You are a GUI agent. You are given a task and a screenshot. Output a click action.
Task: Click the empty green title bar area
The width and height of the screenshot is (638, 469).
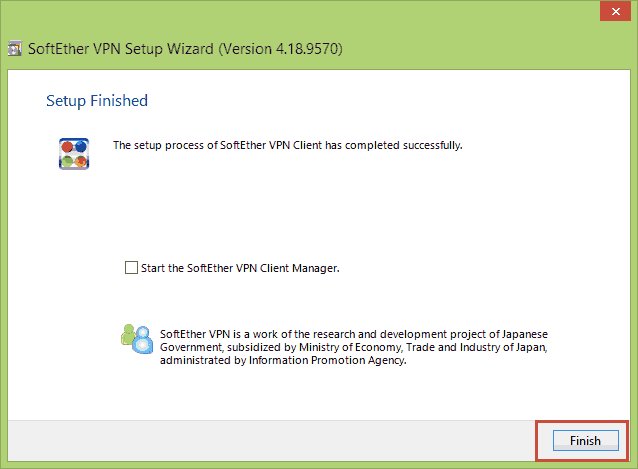pos(468,49)
